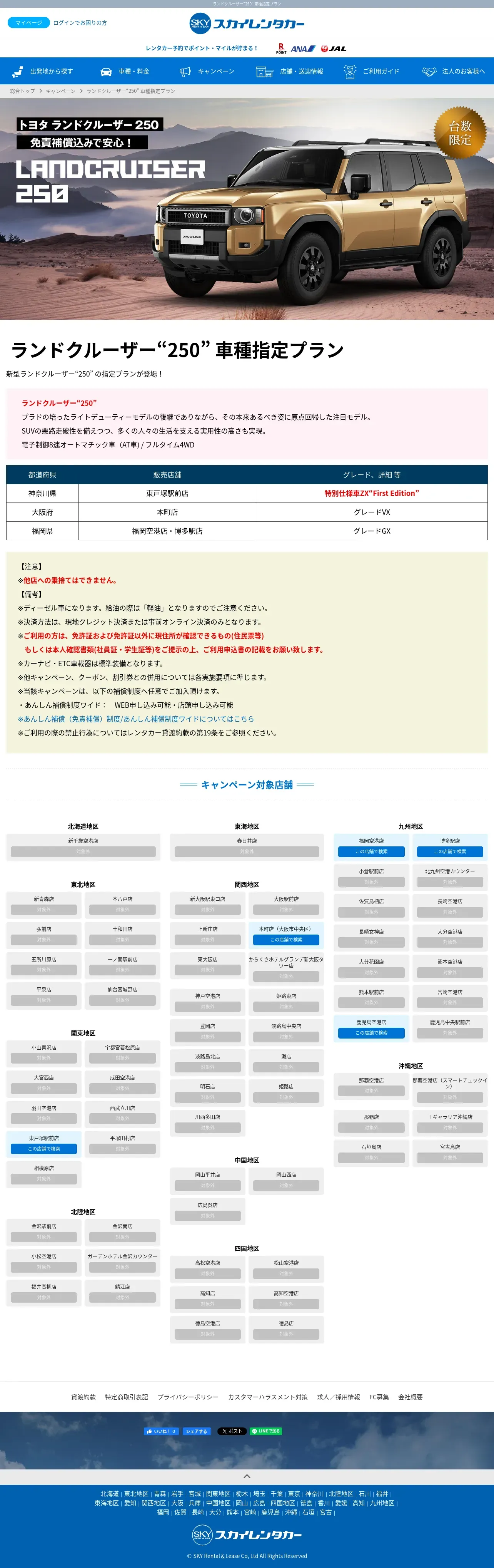Search at 東戸塚駅前店 with この店舗で検索
This screenshot has height=1568, width=494.
coord(44,1149)
